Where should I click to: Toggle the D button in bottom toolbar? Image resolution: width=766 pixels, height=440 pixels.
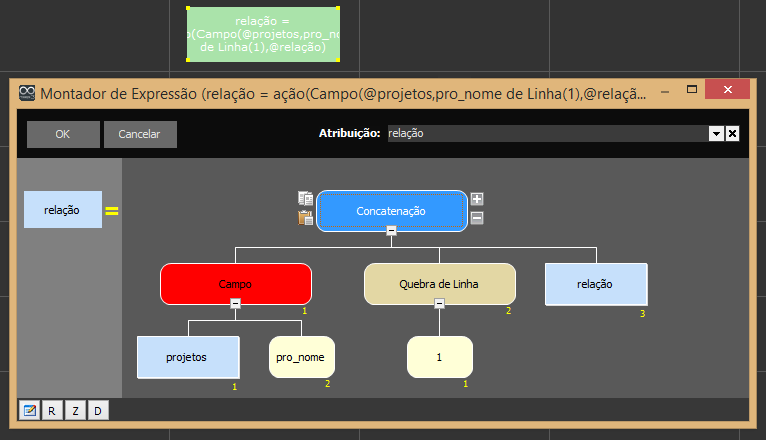click(98, 411)
